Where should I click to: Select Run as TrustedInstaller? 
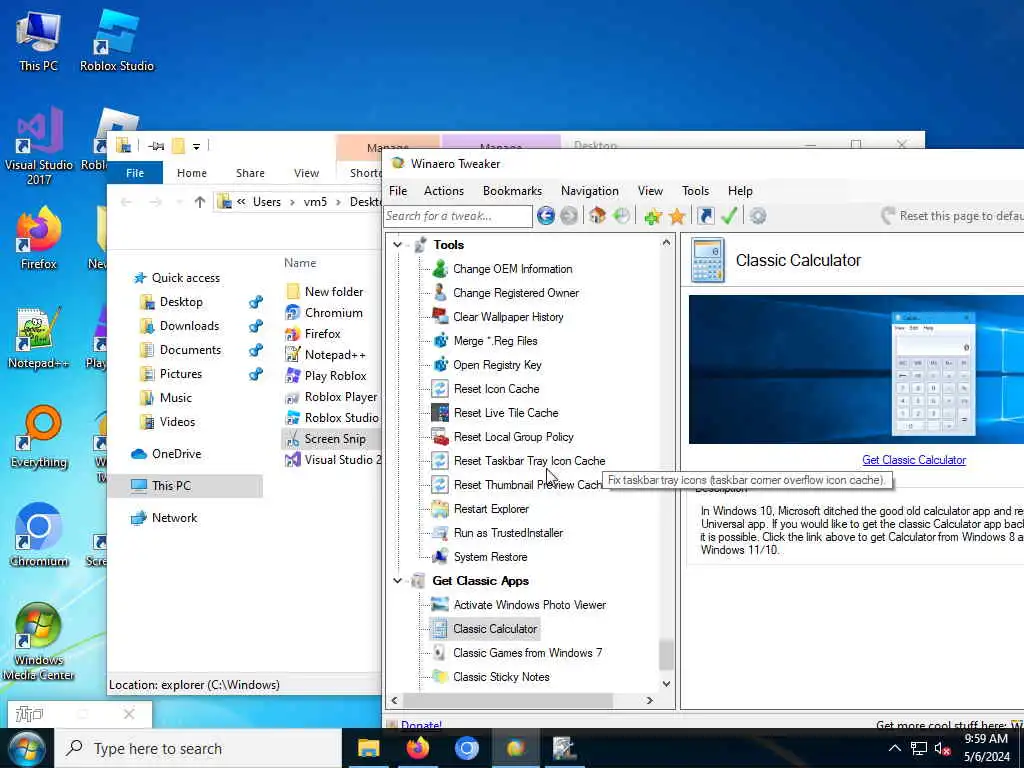508,533
